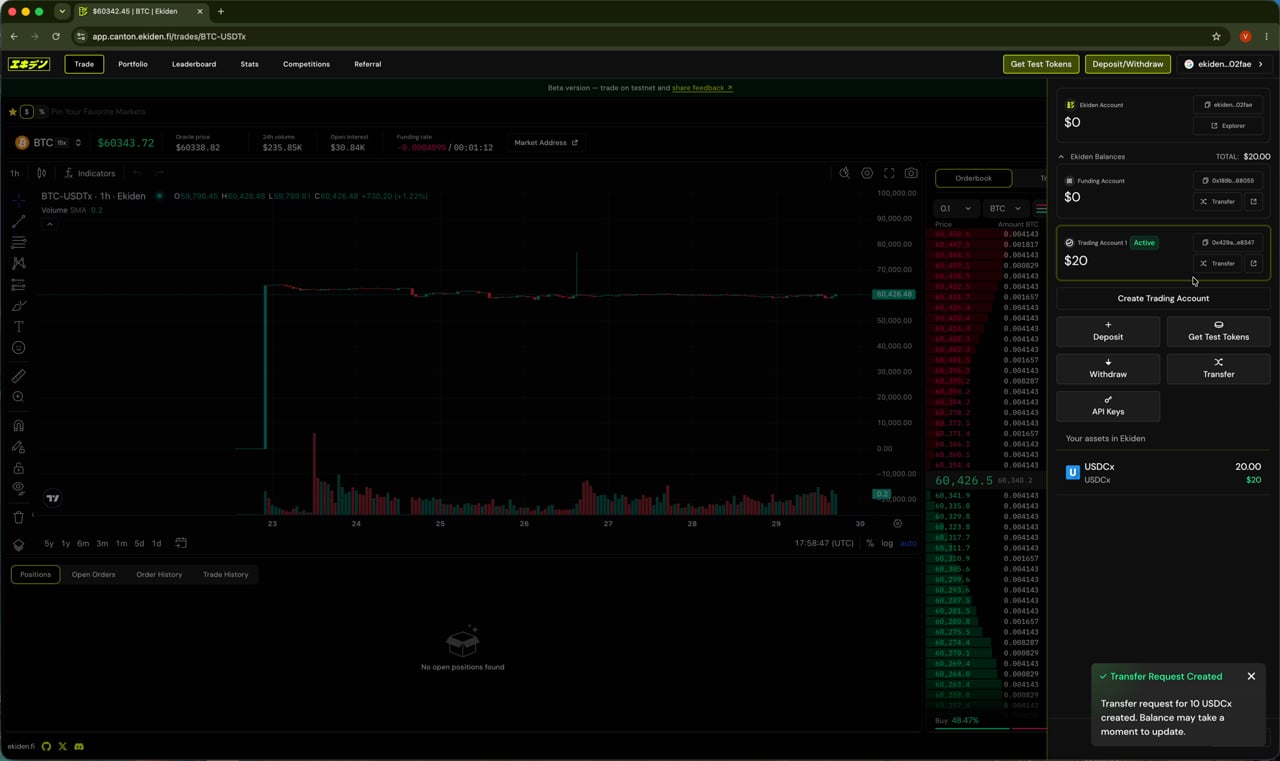Set chart range to 5y
1280x761 pixels.
49,543
